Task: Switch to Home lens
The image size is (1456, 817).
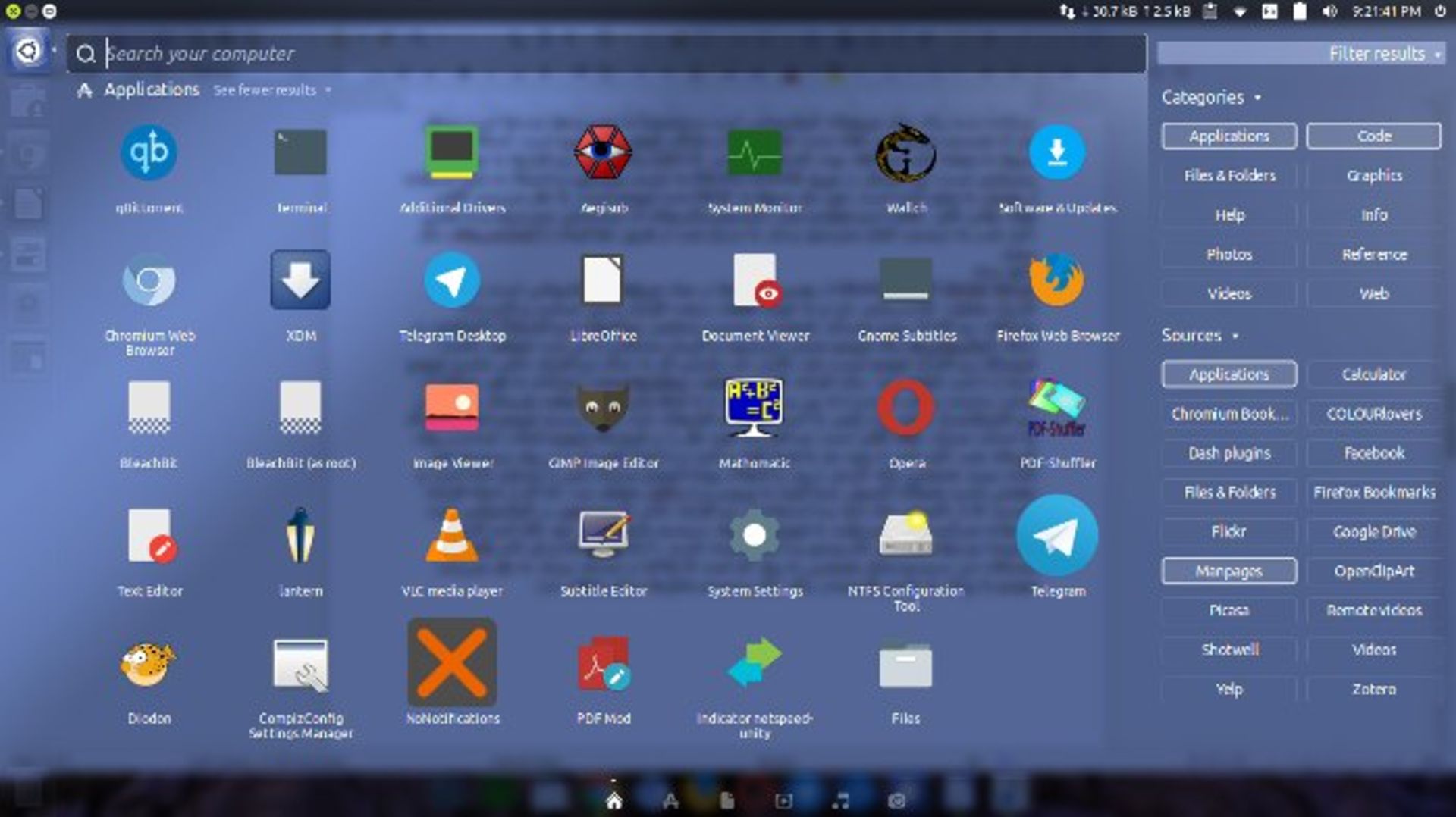Action: (x=614, y=800)
